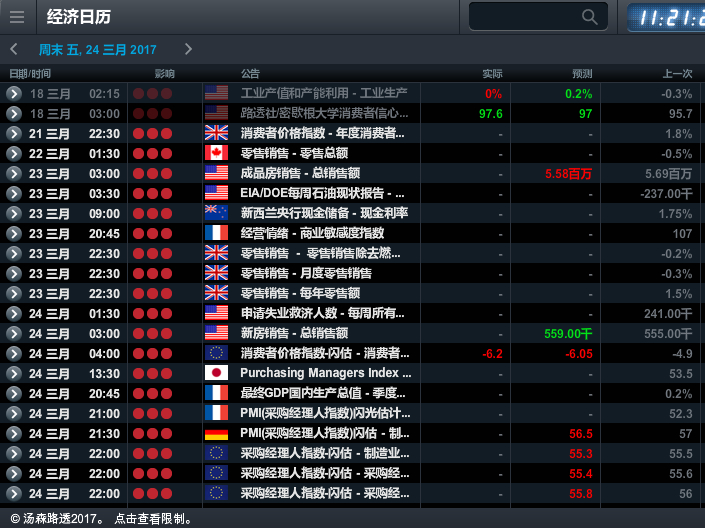Screen dimensions: 705x528
Task: Click 点击查看限制 link in footer
Action: [154, 519]
